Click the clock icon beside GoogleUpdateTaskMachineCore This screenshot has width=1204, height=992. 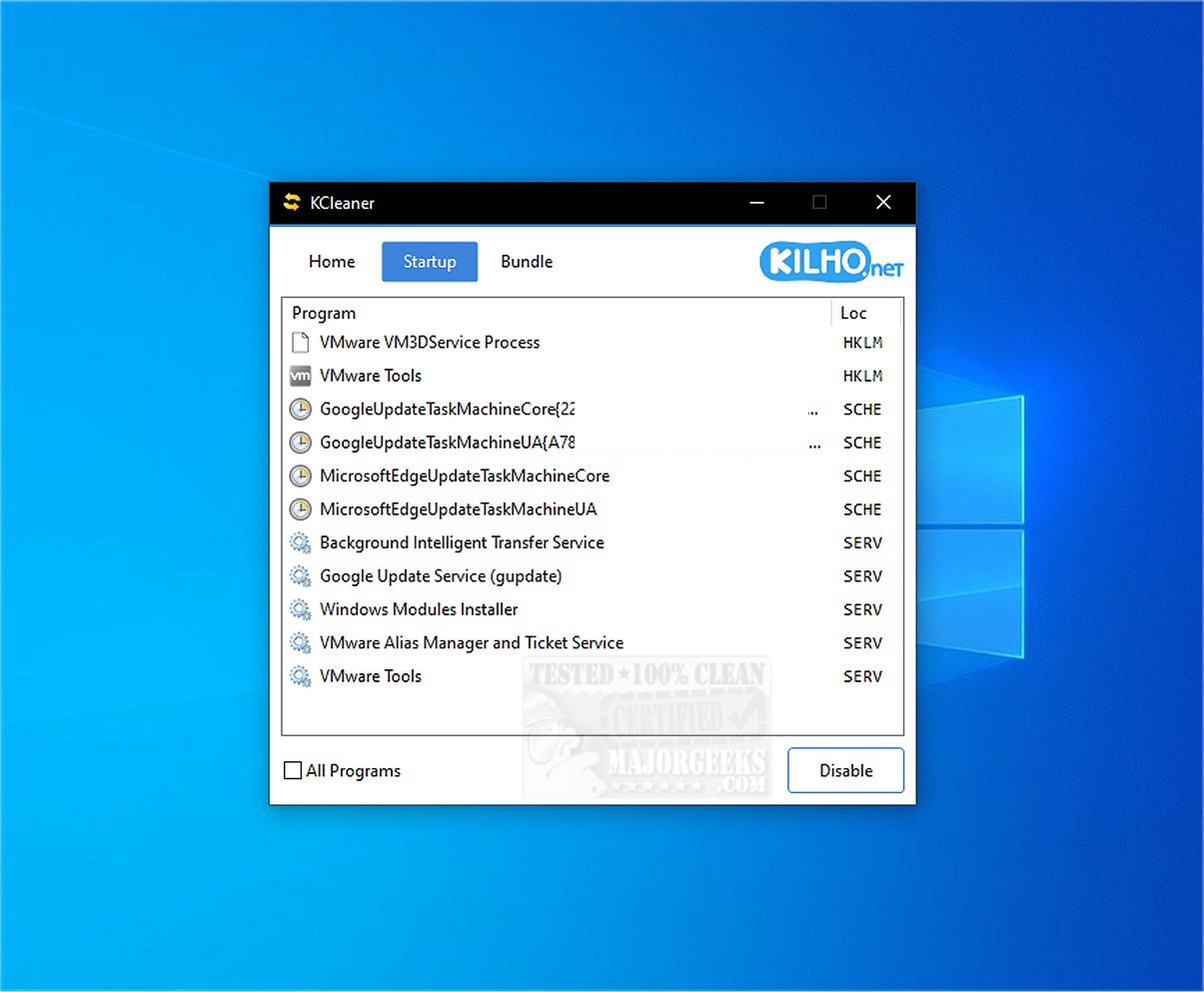300,410
